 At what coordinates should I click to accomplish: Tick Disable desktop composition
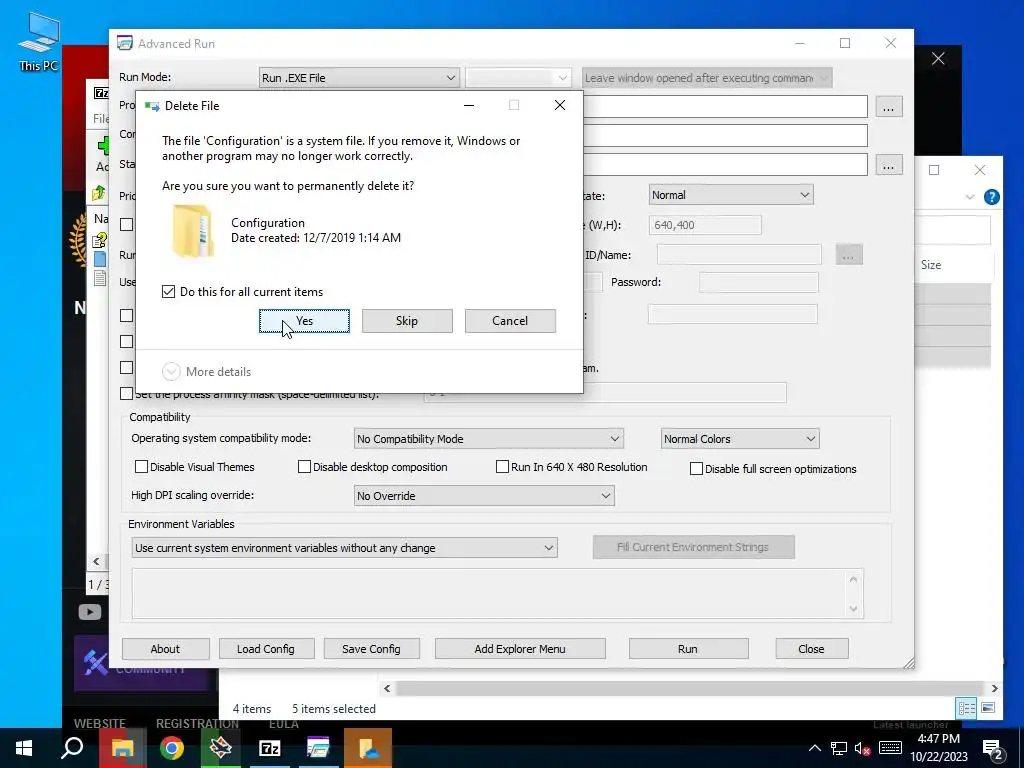point(304,466)
